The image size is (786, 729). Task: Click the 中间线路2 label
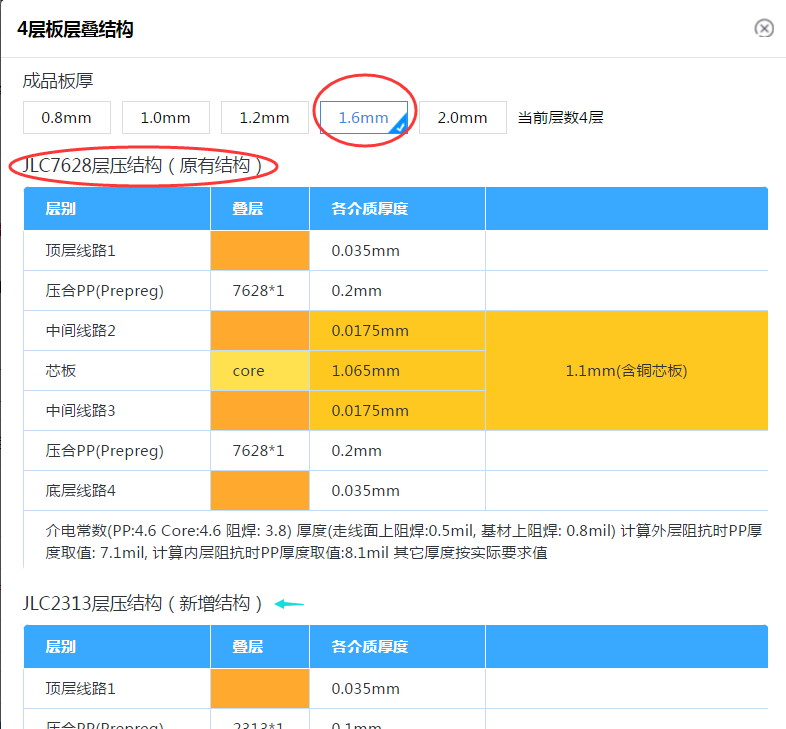click(x=81, y=330)
